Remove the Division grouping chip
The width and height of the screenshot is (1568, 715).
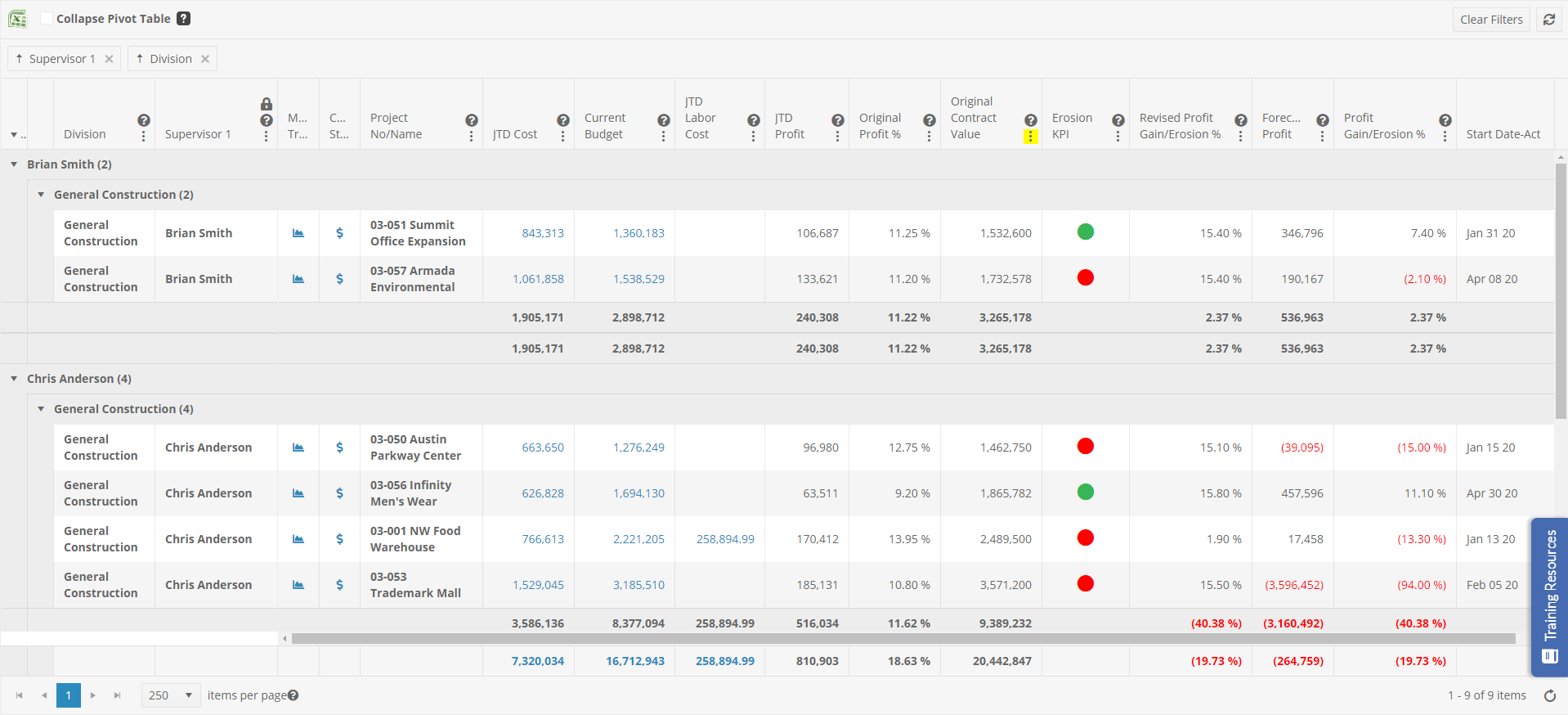pos(205,59)
